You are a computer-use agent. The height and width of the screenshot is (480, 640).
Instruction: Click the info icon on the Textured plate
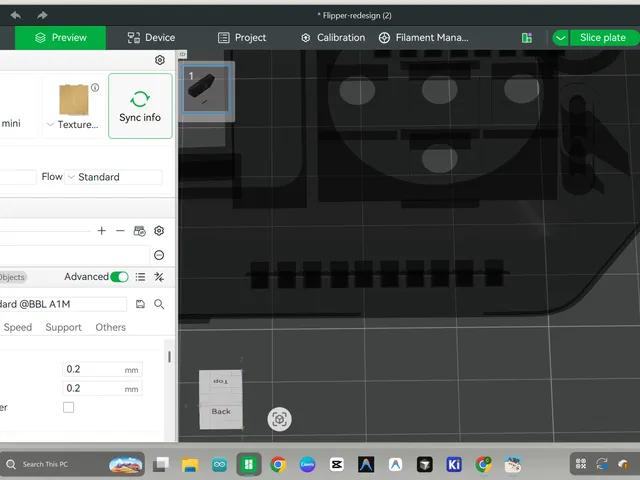(95, 87)
